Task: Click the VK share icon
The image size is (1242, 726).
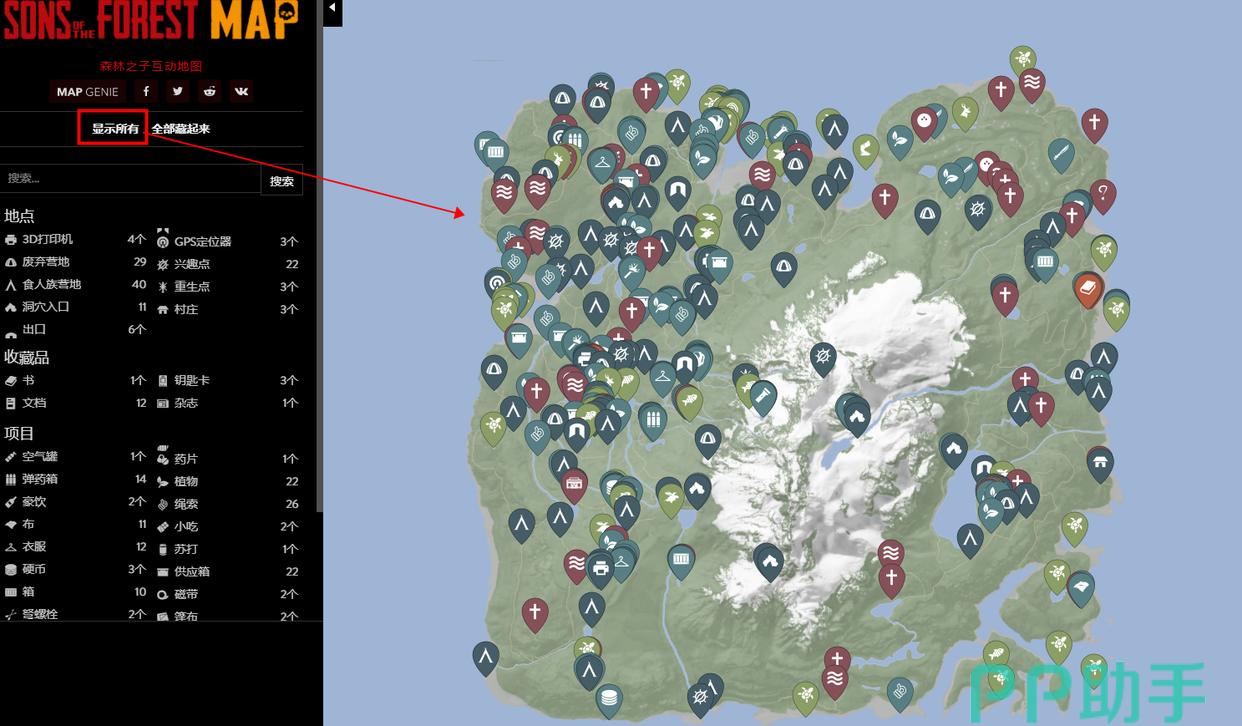Action: click(241, 91)
